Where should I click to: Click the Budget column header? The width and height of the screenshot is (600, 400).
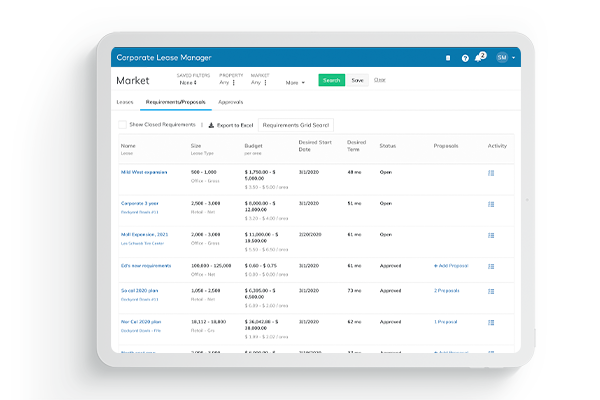pos(253,146)
